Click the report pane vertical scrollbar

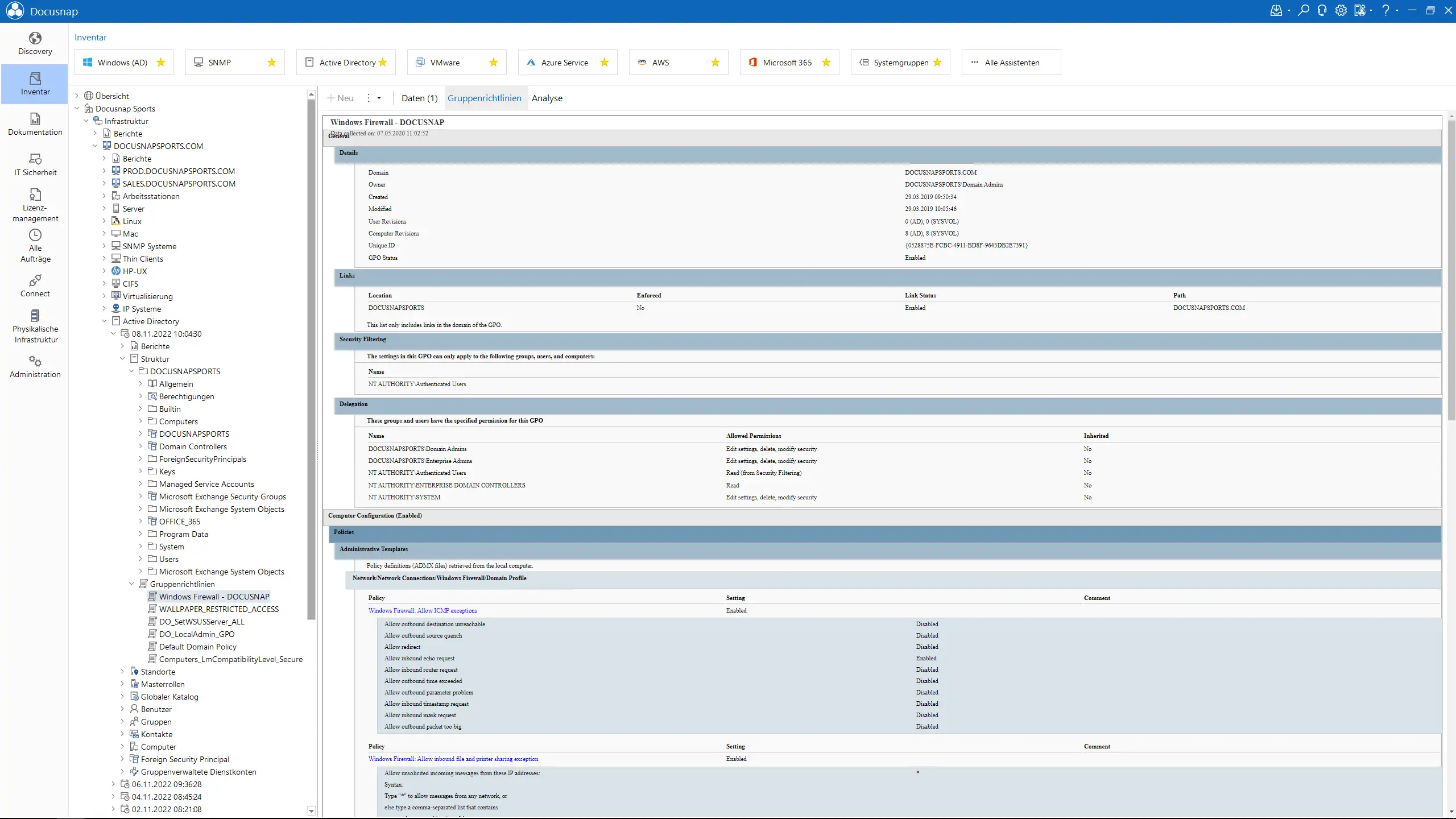1451,270
